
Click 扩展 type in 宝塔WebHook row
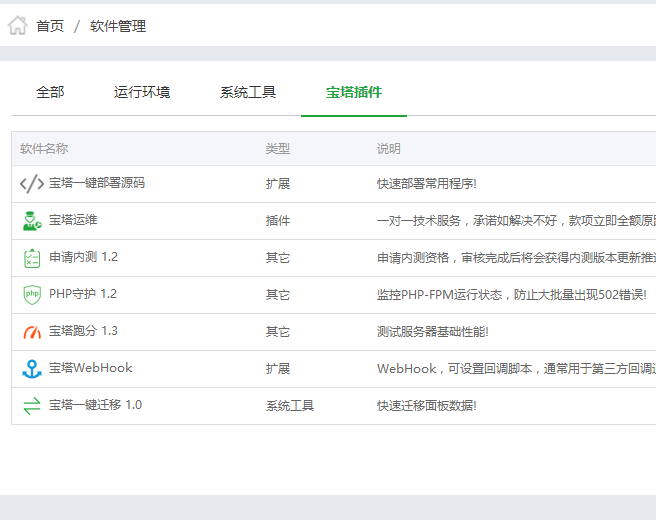278,369
